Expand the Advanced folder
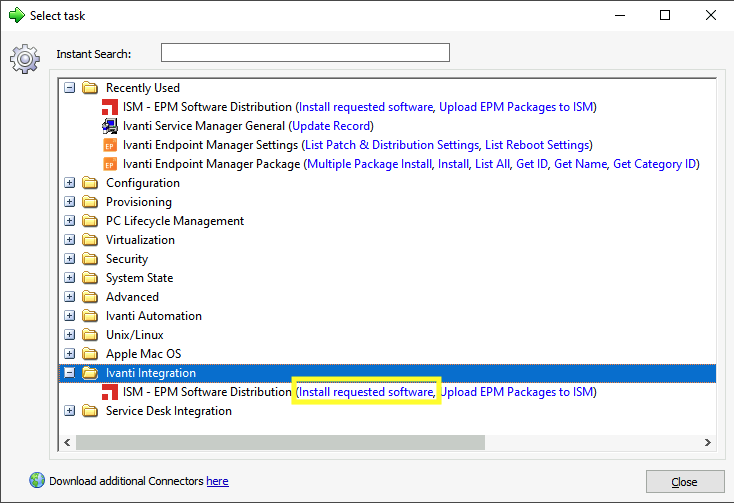This screenshot has width=734, height=503. [x=70, y=297]
